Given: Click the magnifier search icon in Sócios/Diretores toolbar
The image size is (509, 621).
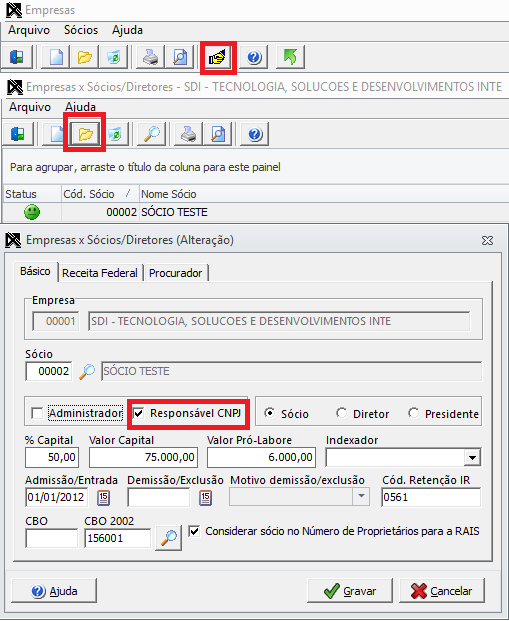Looking at the screenshot, I should 151,134.
